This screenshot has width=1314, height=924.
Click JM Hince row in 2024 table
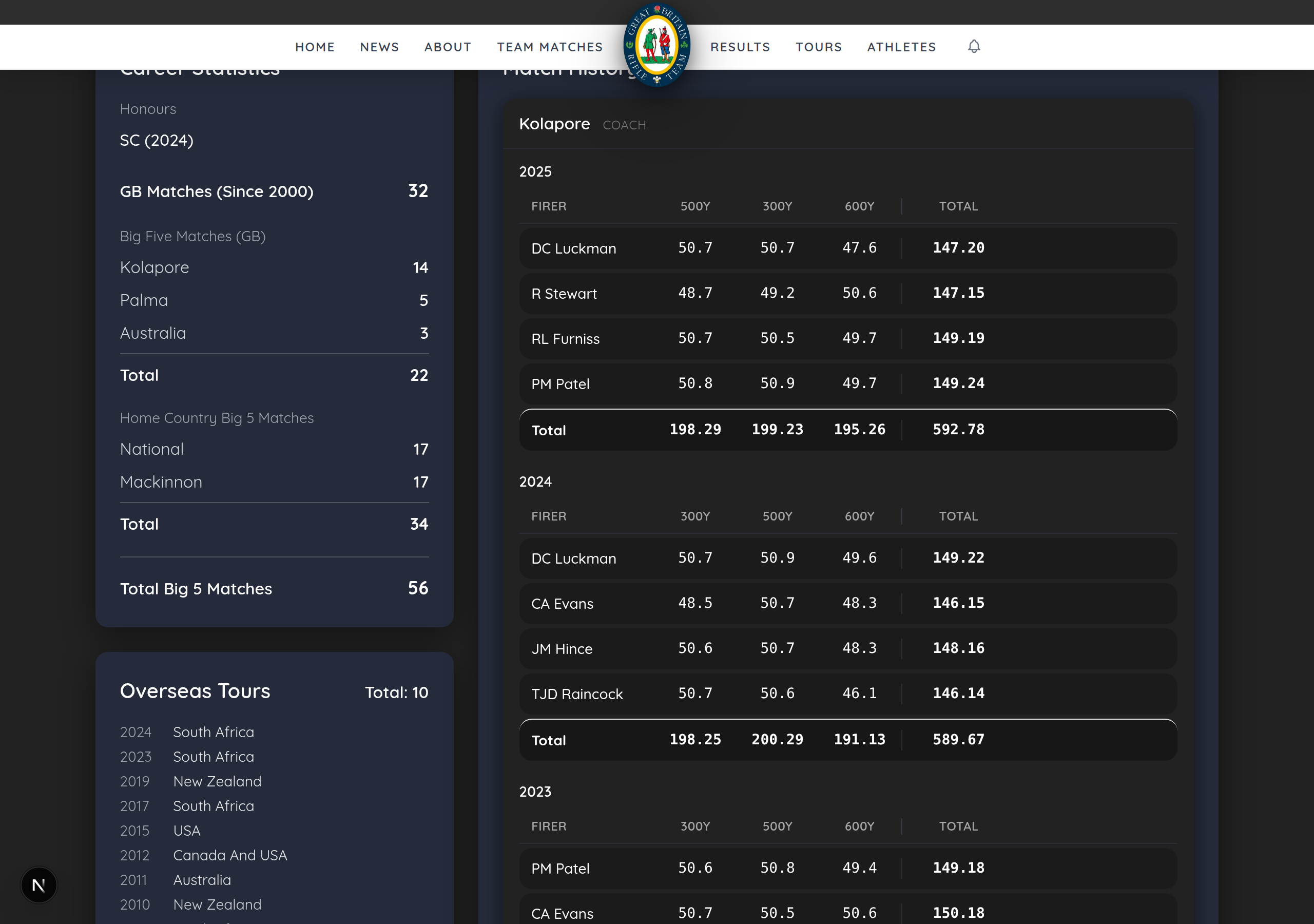(847, 649)
